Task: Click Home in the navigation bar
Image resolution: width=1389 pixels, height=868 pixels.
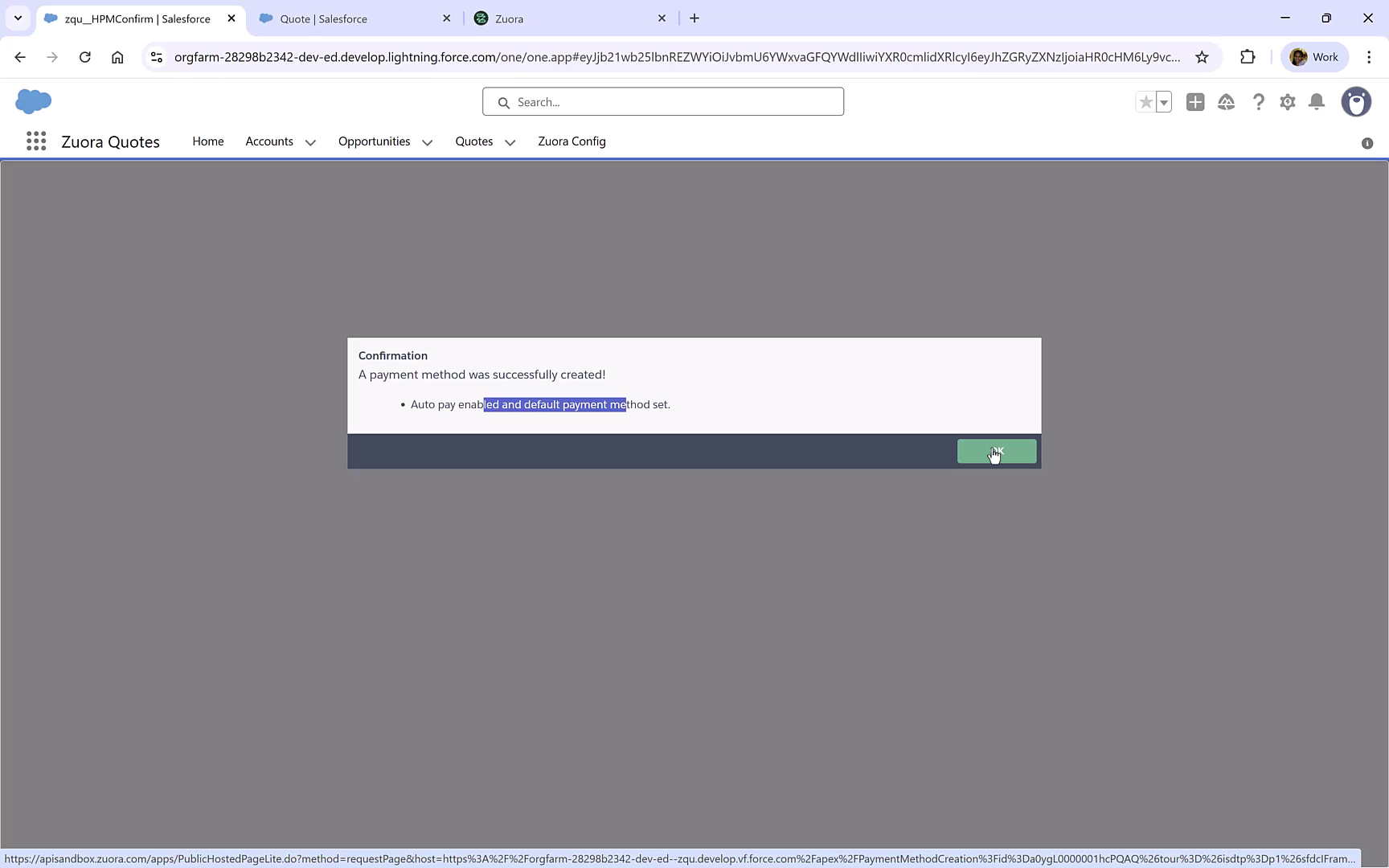Action: [x=207, y=141]
